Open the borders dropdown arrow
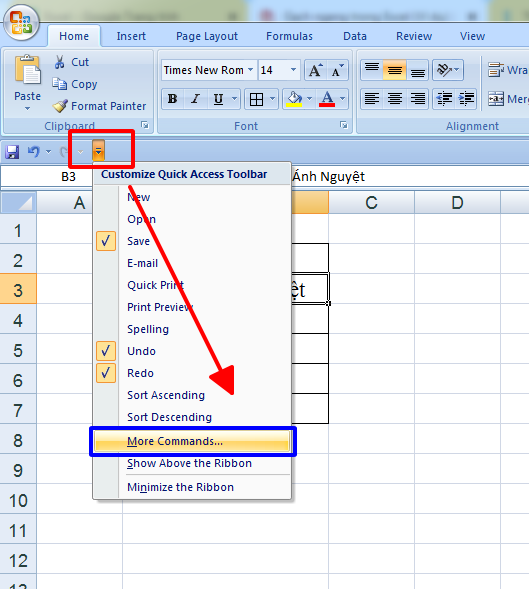529x589 pixels. pyautogui.click(x=272, y=99)
